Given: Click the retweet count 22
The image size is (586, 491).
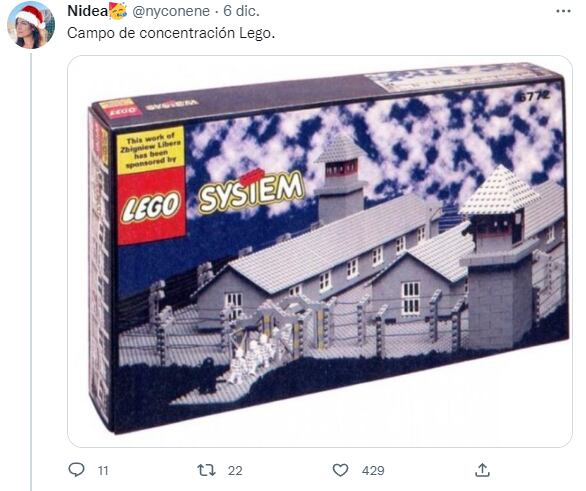Looking at the screenshot, I should (235, 470).
